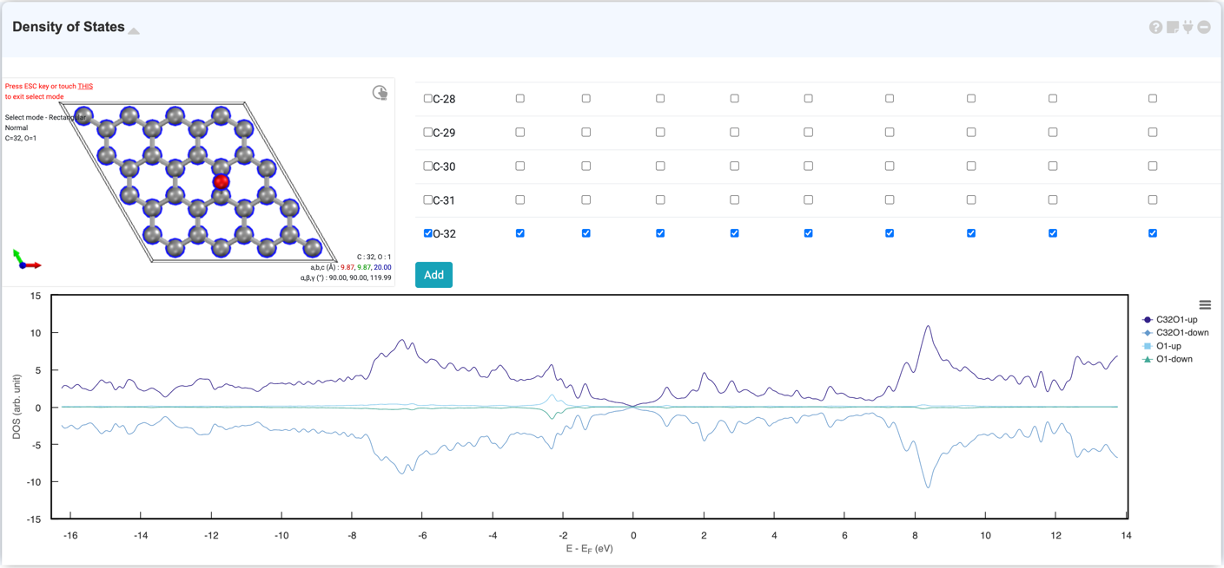Click the XYZ axis orientation indicator
This screenshot has height=568, width=1224.
pos(25,260)
